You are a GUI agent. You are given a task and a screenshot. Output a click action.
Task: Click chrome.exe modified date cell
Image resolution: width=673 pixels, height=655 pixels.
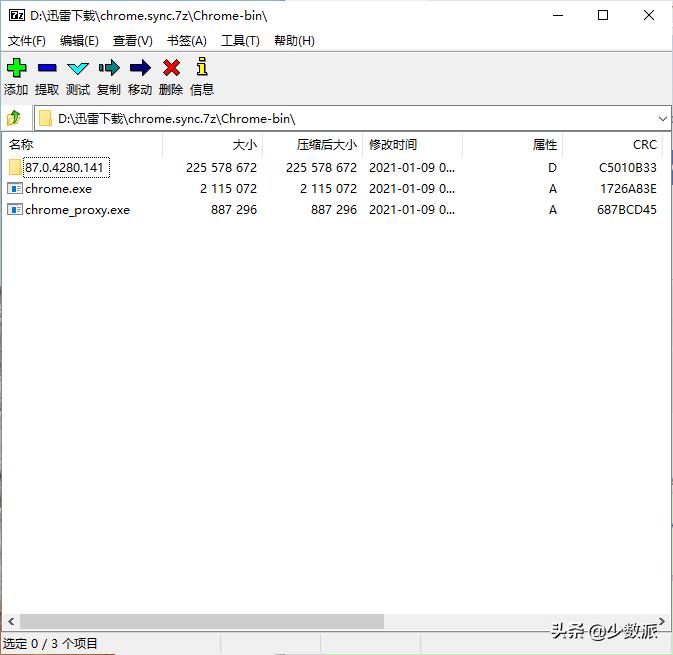412,188
